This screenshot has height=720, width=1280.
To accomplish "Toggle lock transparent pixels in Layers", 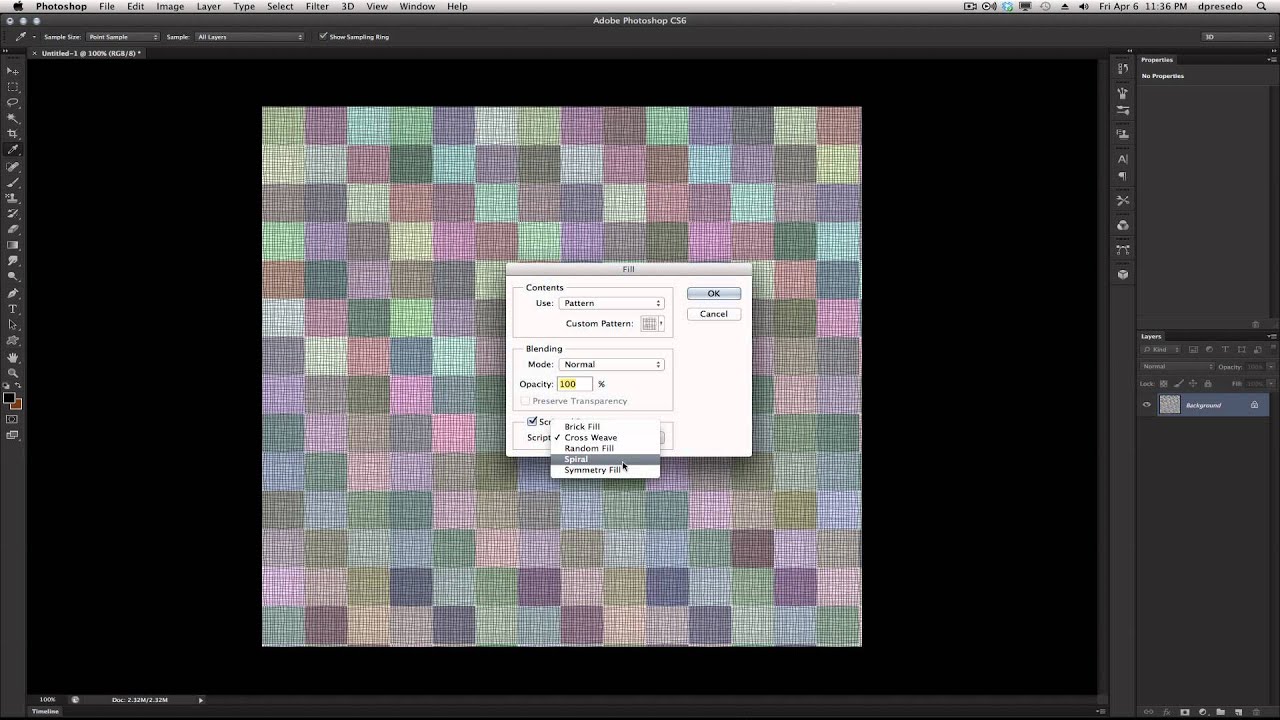I will tap(1163, 384).
